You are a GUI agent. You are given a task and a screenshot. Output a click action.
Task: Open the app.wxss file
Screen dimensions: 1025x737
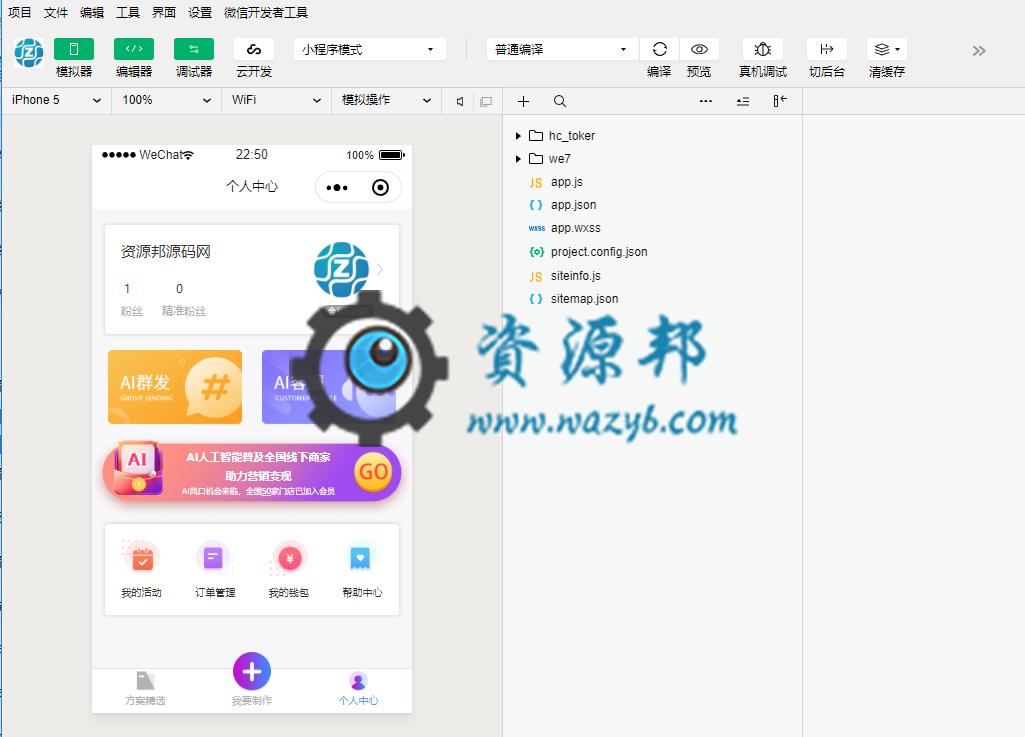click(x=575, y=228)
